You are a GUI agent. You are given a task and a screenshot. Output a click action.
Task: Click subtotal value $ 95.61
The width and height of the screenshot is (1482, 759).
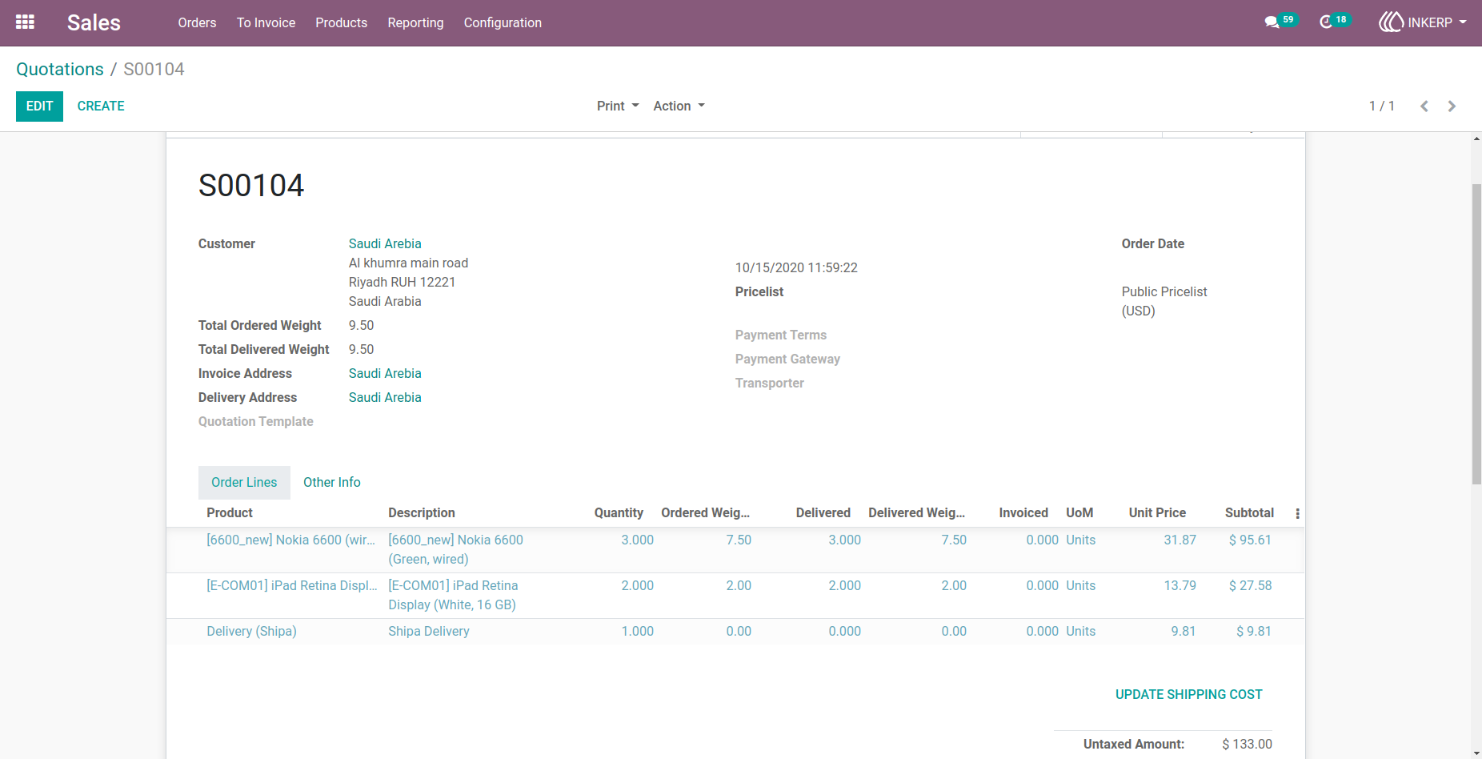click(1250, 540)
